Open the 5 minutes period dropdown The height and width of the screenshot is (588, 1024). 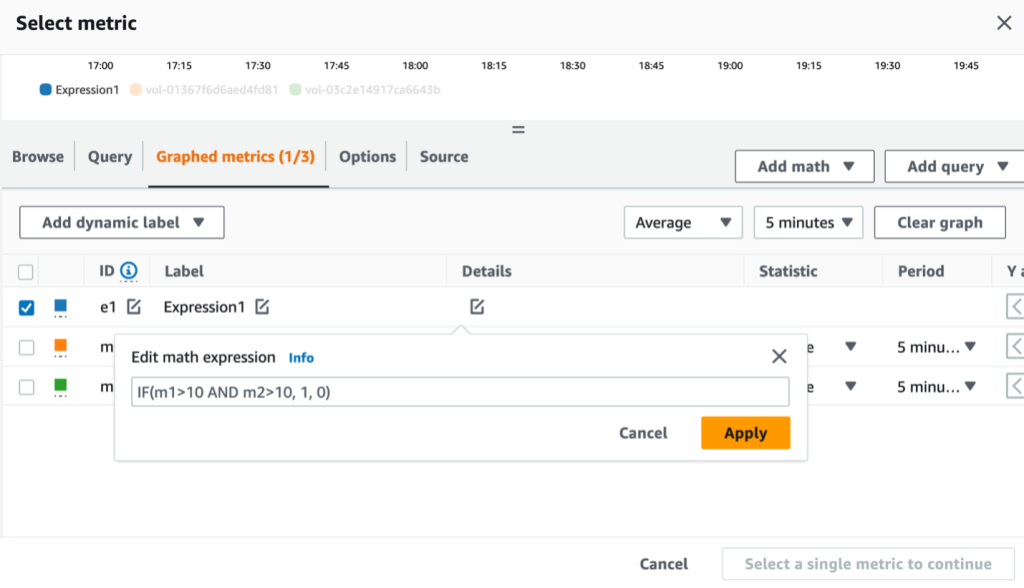[808, 222]
